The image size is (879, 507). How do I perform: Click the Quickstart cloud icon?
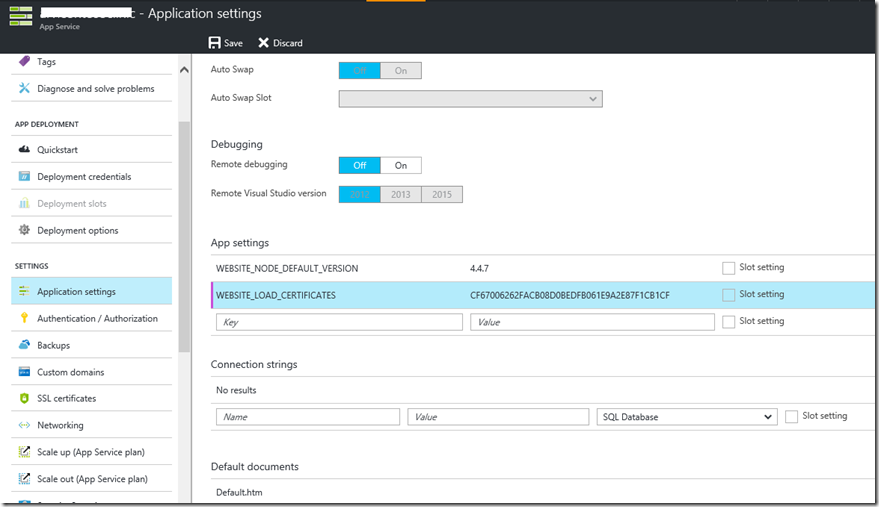(24, 150)
